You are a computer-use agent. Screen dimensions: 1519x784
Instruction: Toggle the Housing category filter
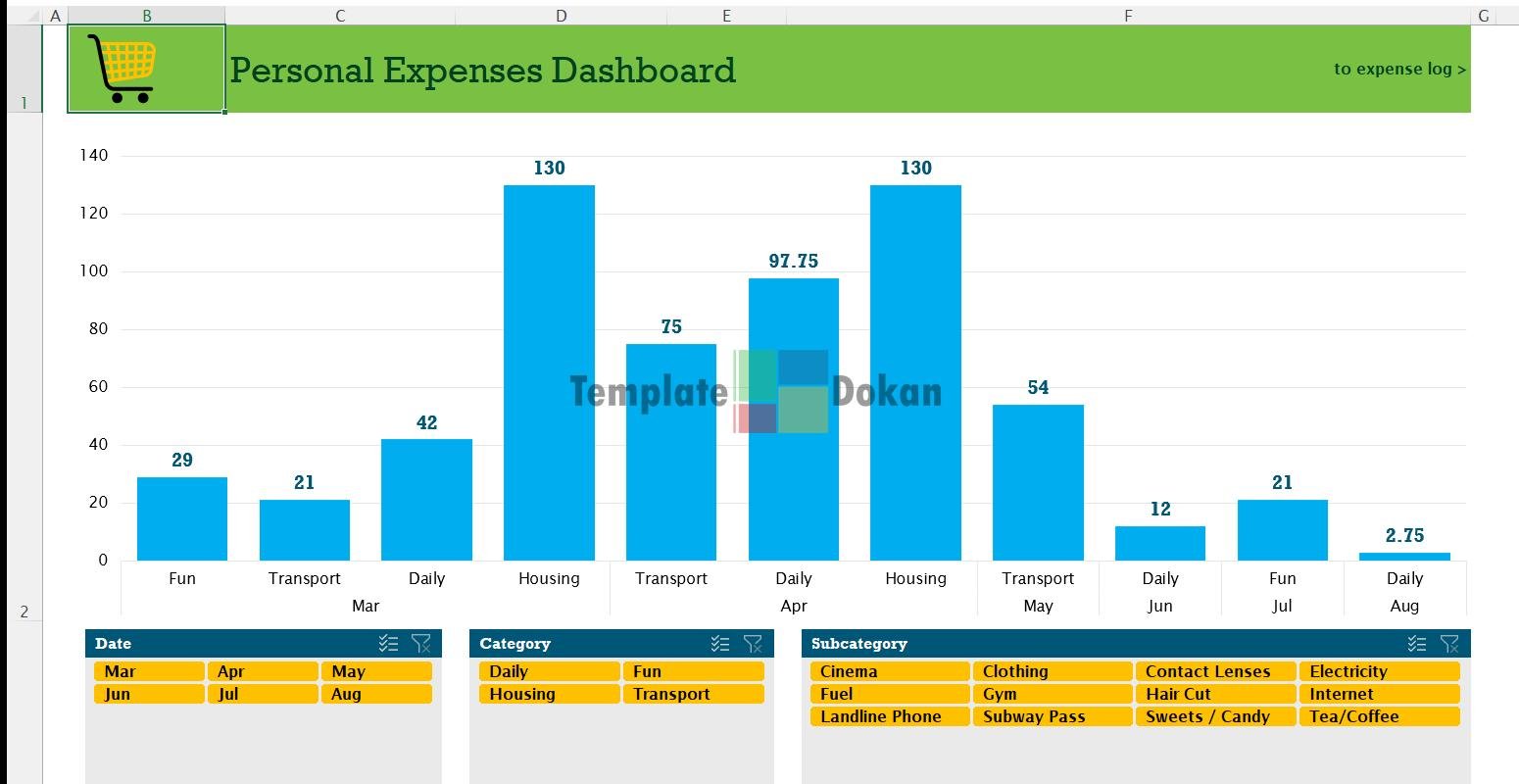pyautogui.click(x=549, y=694)
